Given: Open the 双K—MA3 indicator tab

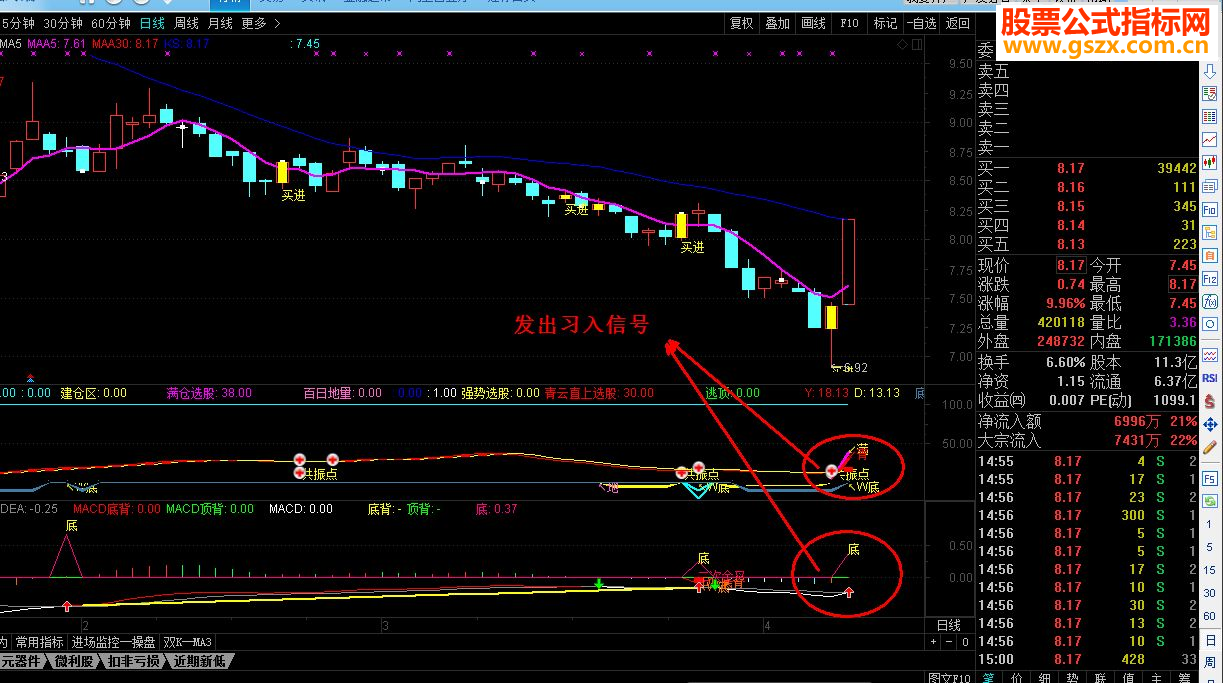Looking at the screenshot, I should (189, 642).
